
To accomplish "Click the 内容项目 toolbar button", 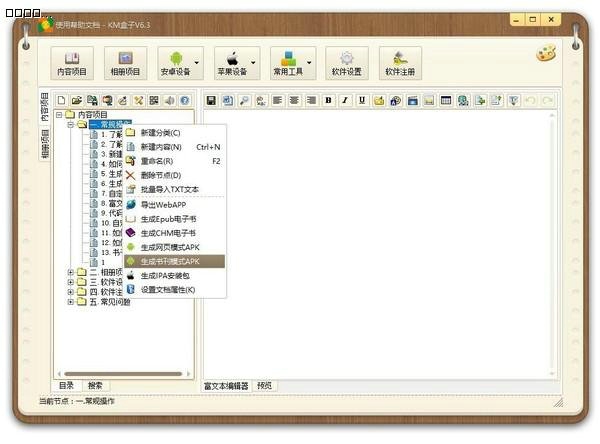I will point(70,62).
